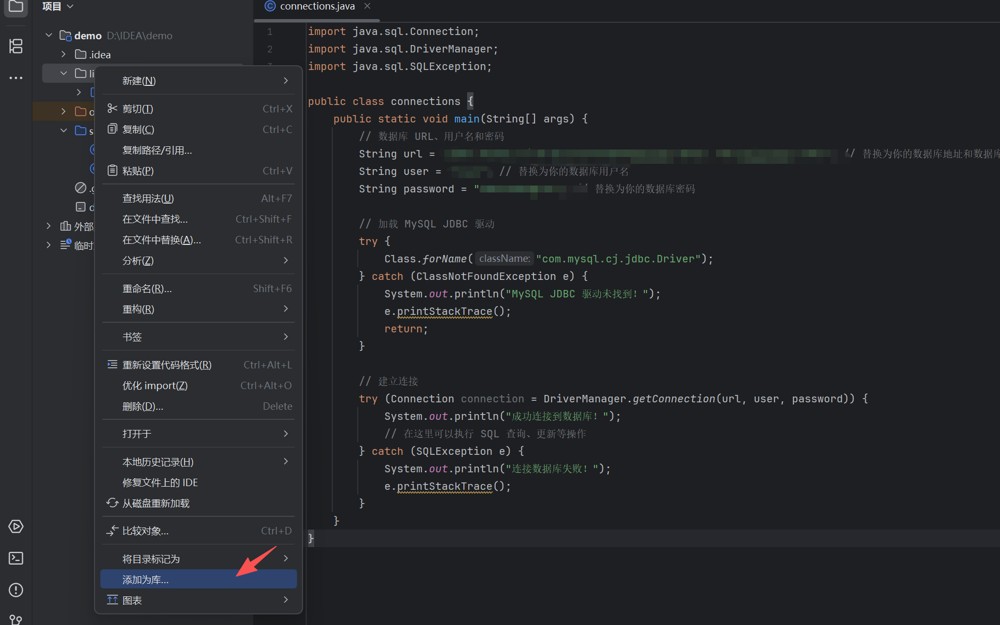Choose 在文件中查找... menu entry
The height and width of the screenshot is (625, 1000).
pyautogui.click(x=198, y=219)
